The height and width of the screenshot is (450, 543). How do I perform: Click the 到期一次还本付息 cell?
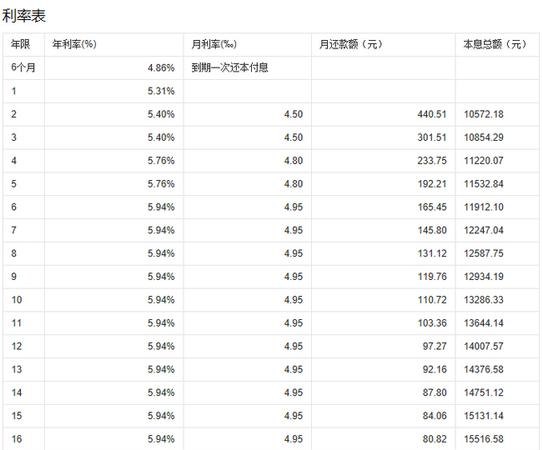coord(230,68)
